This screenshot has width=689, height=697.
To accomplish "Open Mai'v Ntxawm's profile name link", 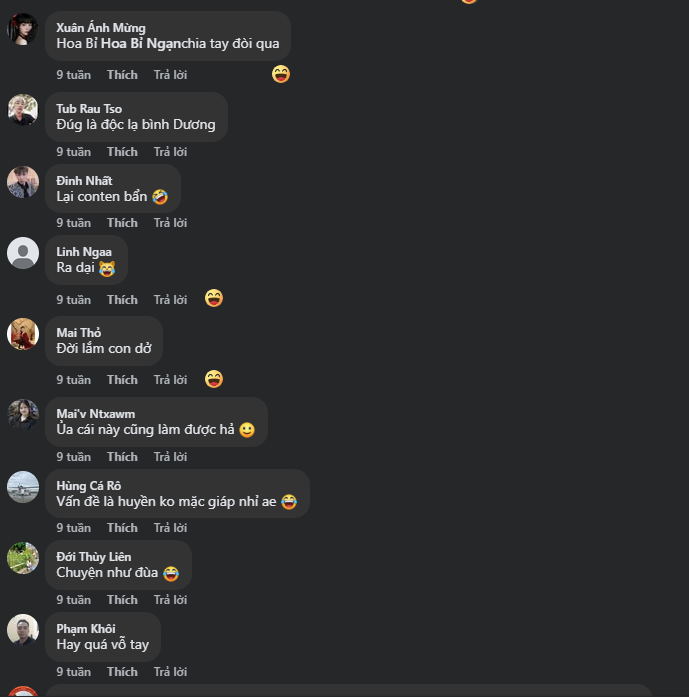I will 95,414.
